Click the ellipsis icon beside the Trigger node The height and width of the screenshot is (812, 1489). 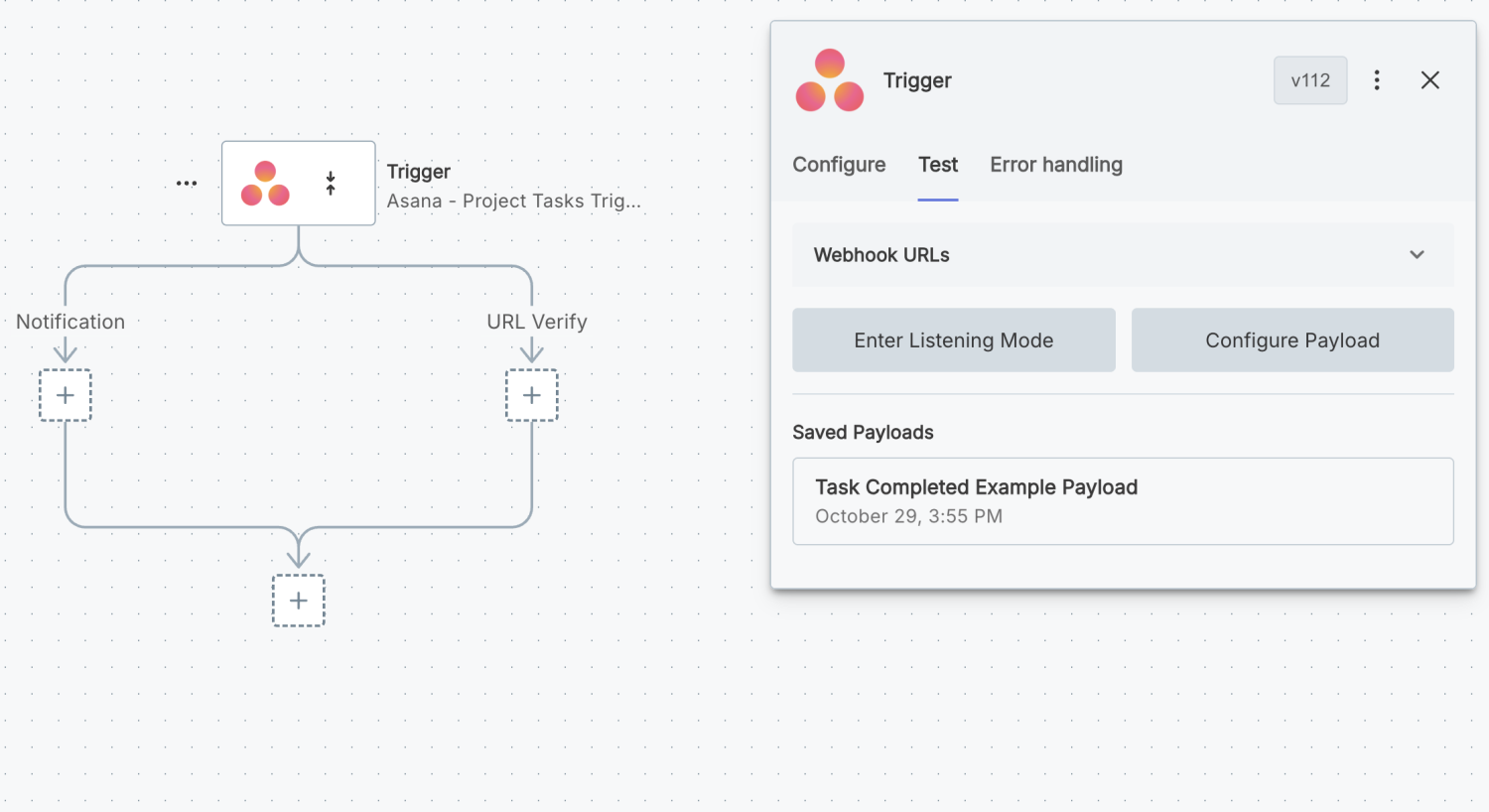click(187, 183)
